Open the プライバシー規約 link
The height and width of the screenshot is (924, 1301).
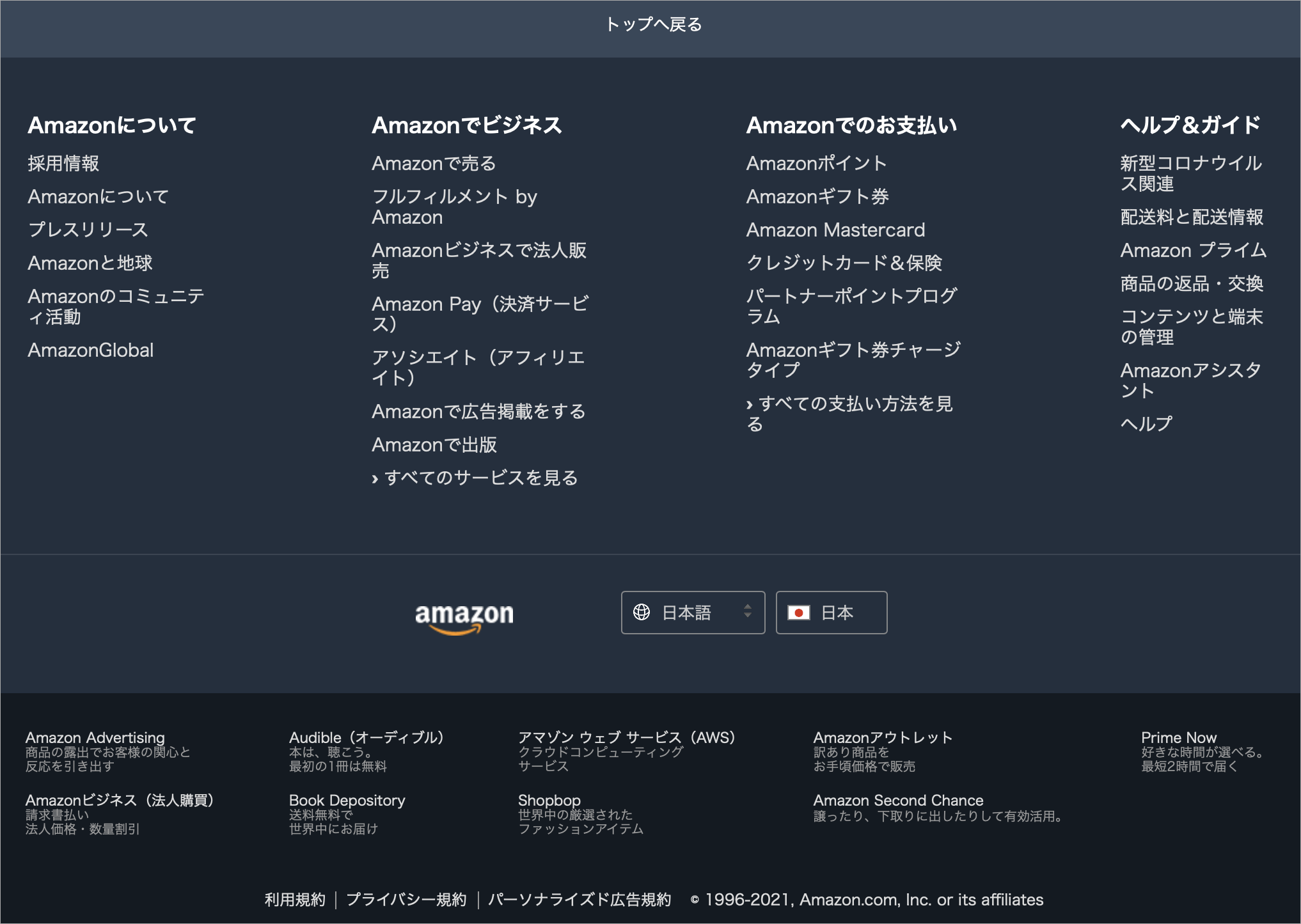[406, 900]
